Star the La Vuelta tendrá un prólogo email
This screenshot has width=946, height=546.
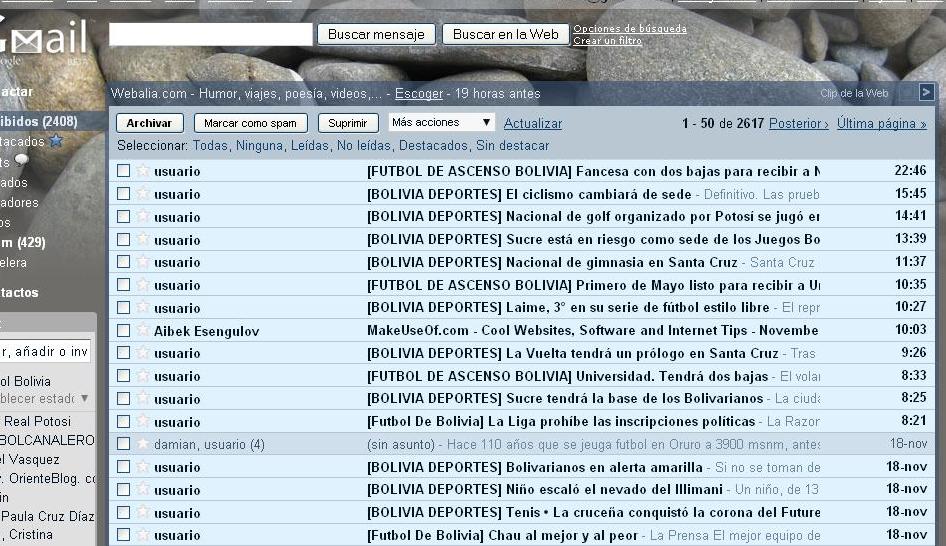[142, 353]
